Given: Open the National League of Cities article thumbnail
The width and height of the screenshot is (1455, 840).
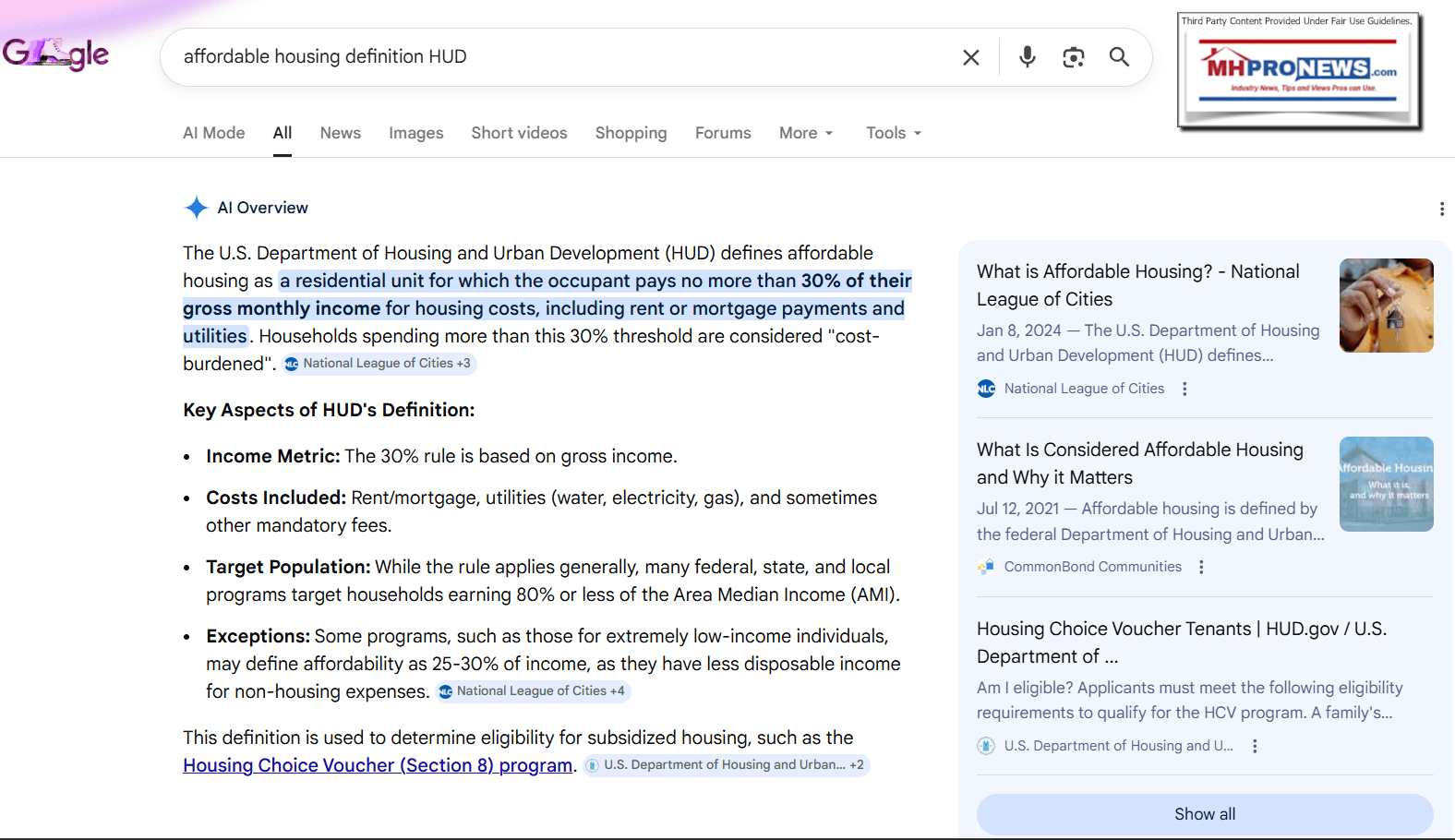Looking at the screenshot, I should (1386, 306).
